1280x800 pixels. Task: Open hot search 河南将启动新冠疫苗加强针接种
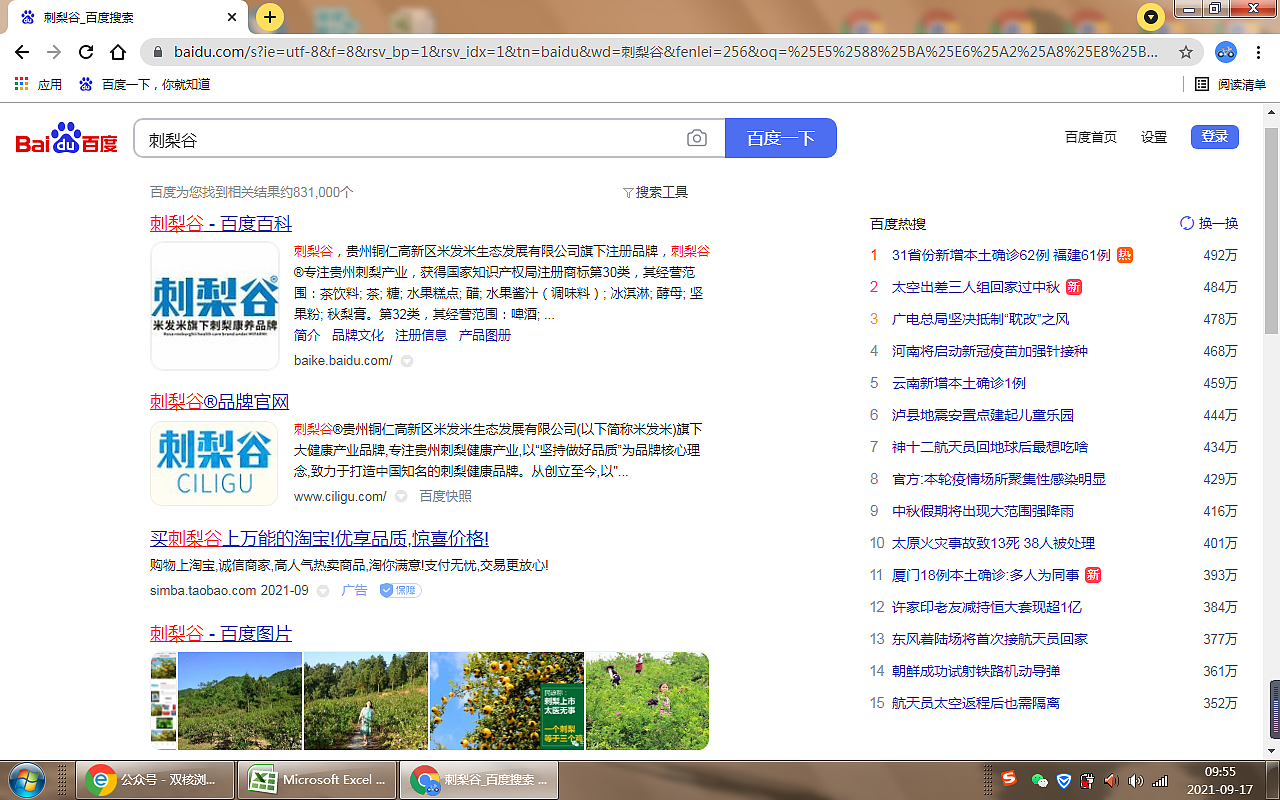(990, 351)
